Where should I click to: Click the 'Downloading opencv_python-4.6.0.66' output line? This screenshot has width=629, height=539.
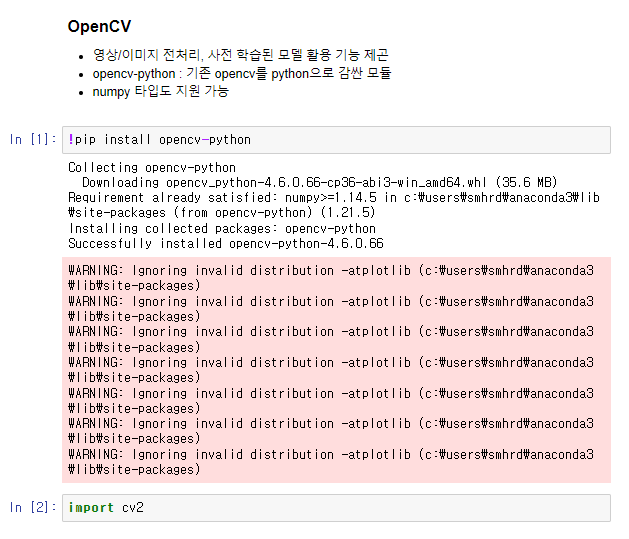click(320, 183)
